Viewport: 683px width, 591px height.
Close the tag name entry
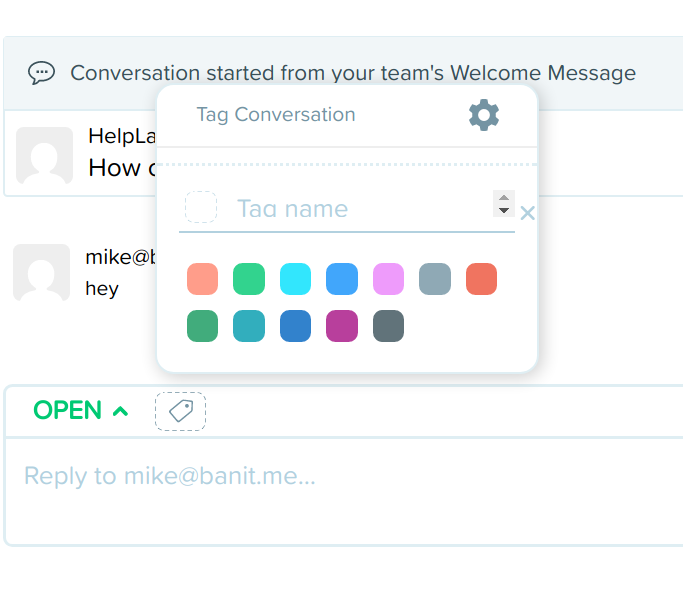(527, 213)
